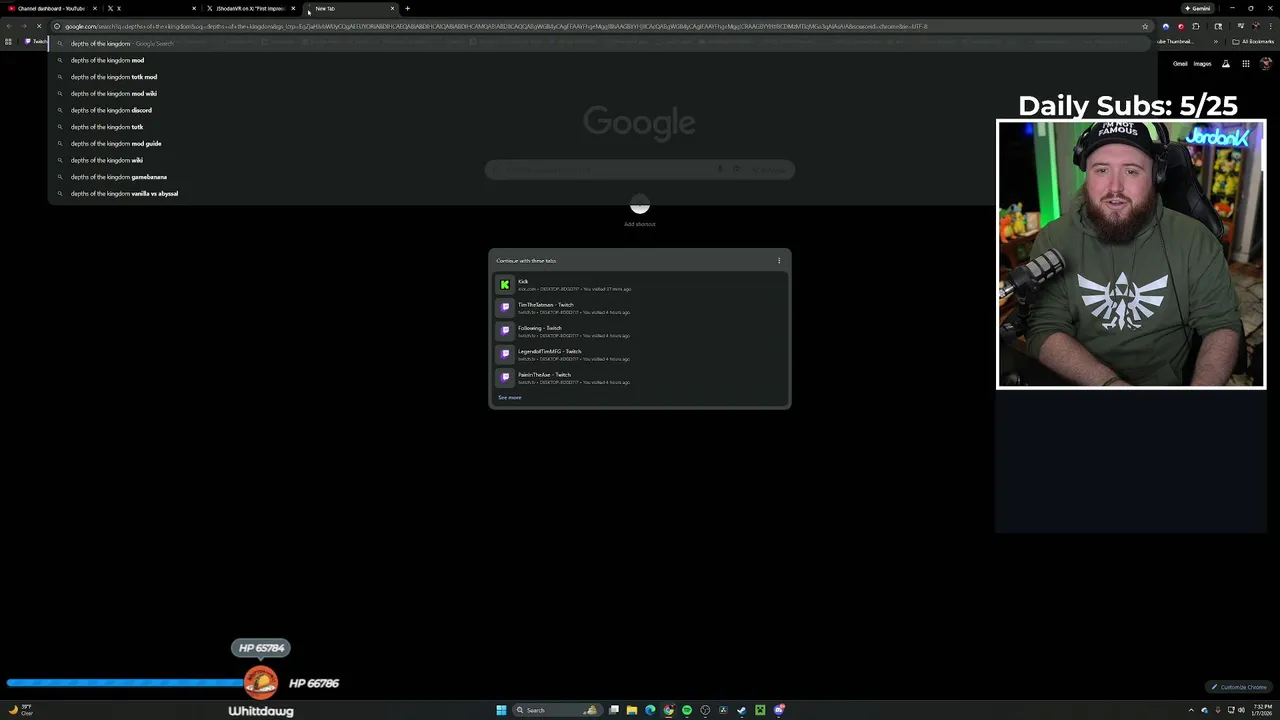
Task: Click the See more link
Action: coord(510,398)
